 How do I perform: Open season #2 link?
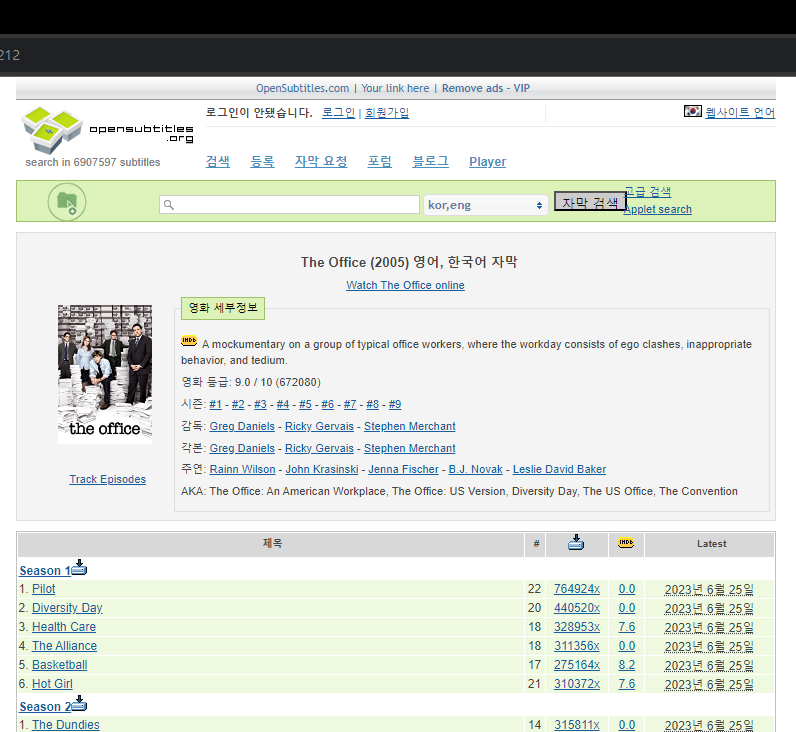coord(238,405)
